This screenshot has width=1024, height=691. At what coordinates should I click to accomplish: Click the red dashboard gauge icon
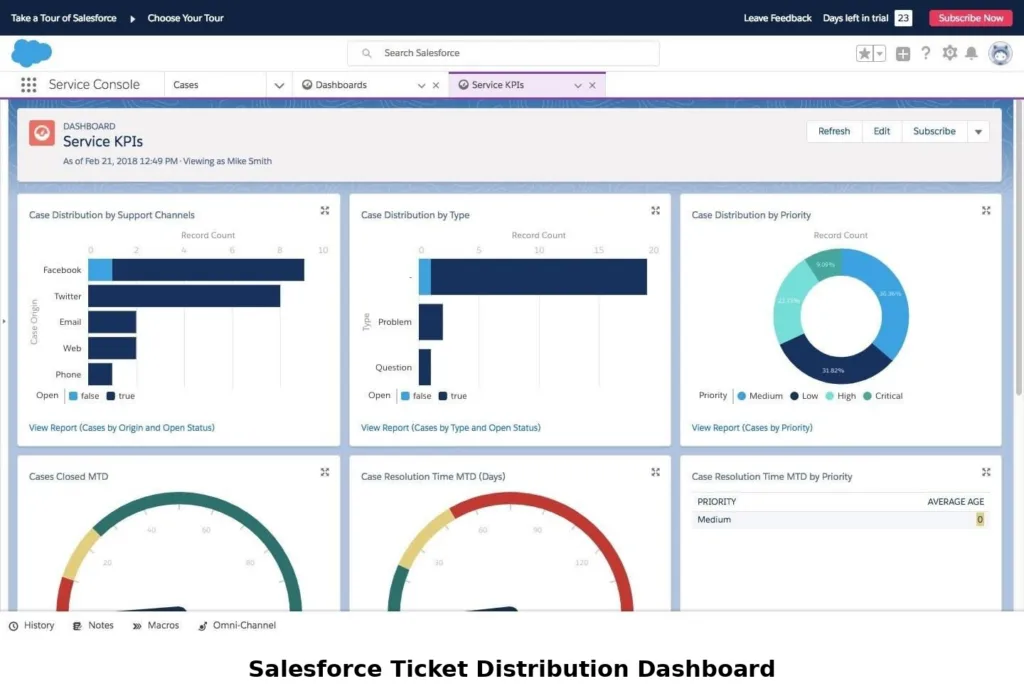(x=42, y=133)
